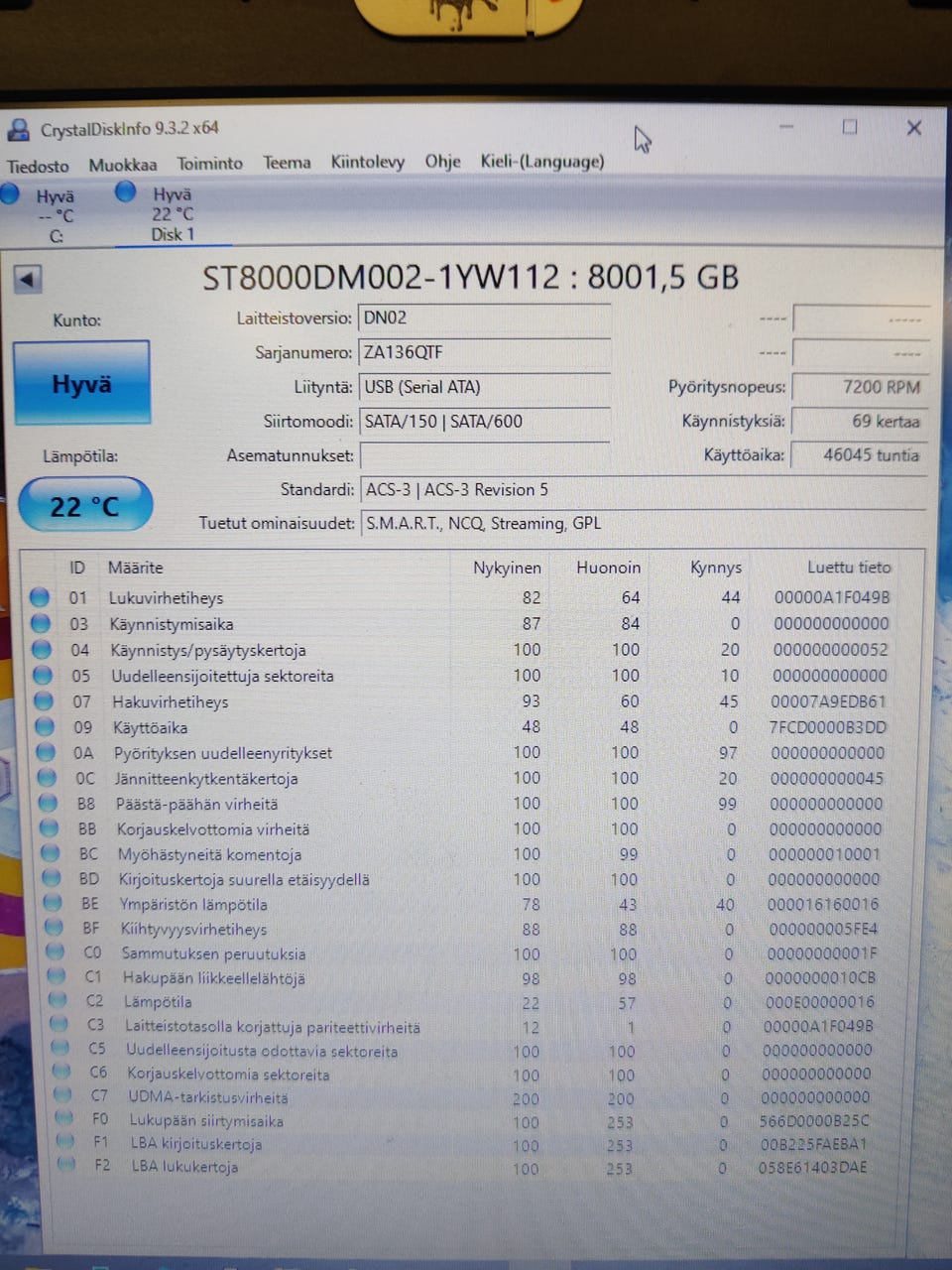
Task: Click status circle of LBA kirjoituskertoja row
Action: point(65,1142)
